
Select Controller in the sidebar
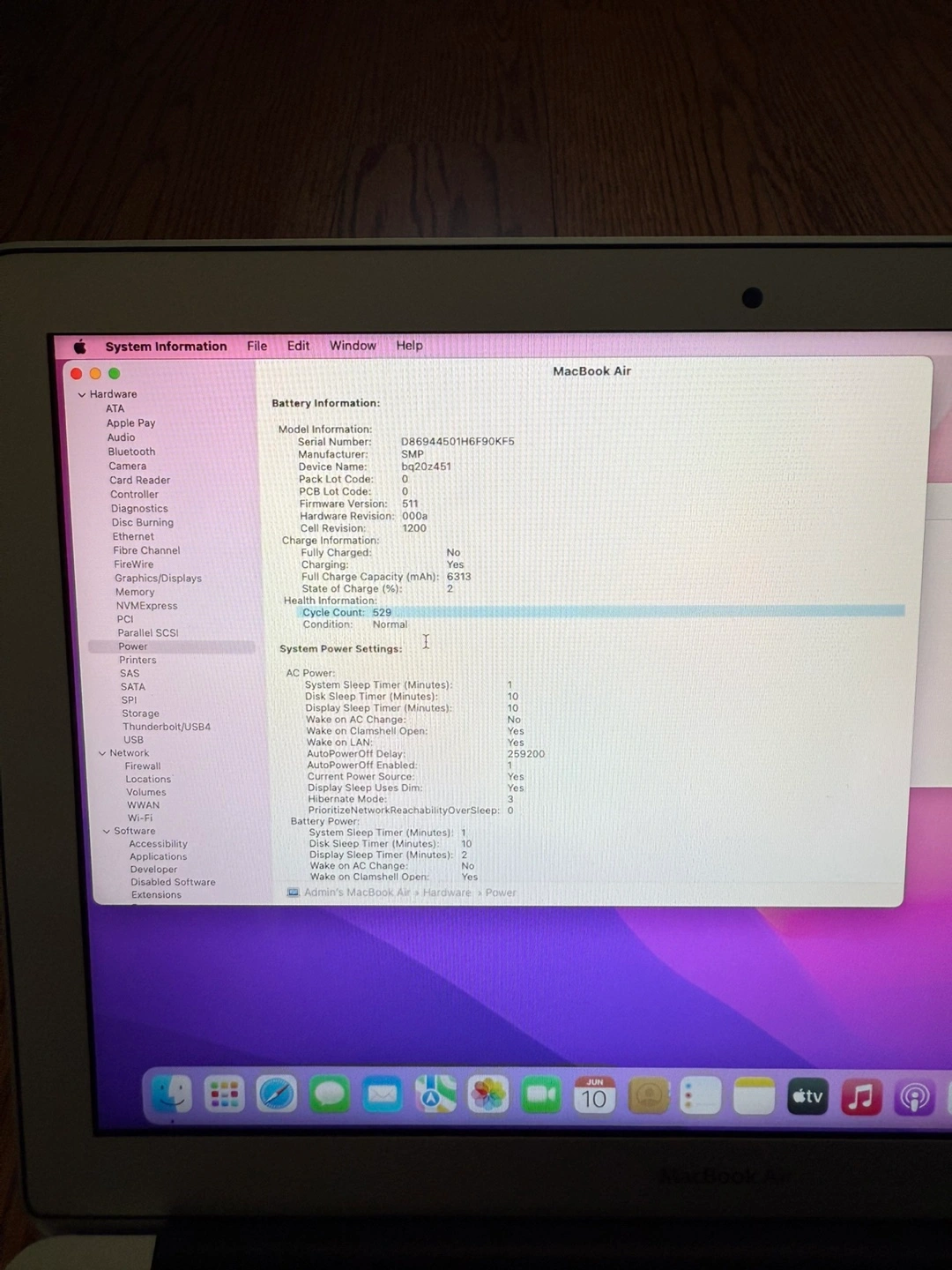(134, 494)
